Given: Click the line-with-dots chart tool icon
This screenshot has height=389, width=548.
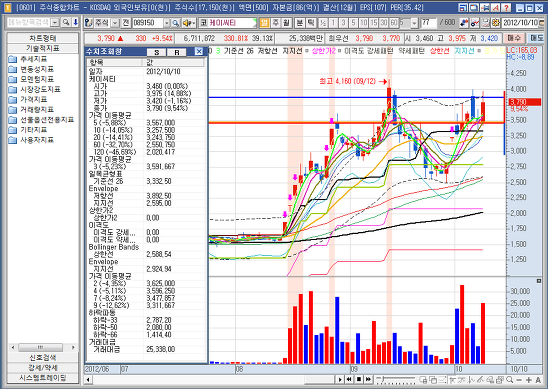Looking at the screenshot, I should 475,23.
